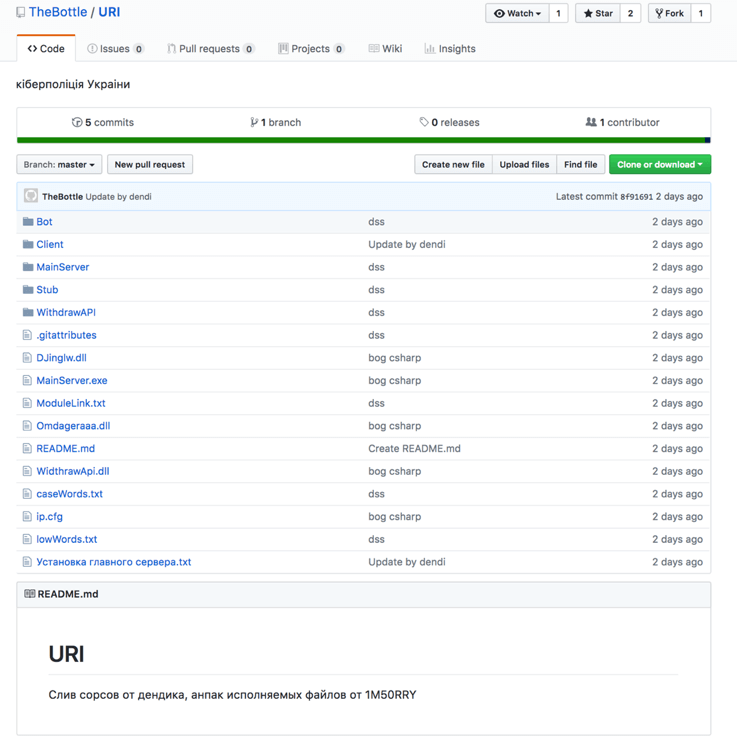The width and height of the screenshot is (737, 750).
Task: Open the Bot folder
Action: 44,222
